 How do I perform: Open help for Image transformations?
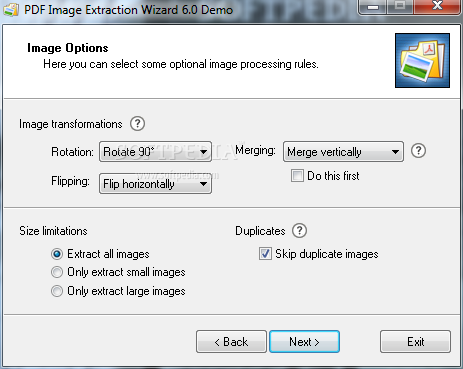click(x=137, y=124)
